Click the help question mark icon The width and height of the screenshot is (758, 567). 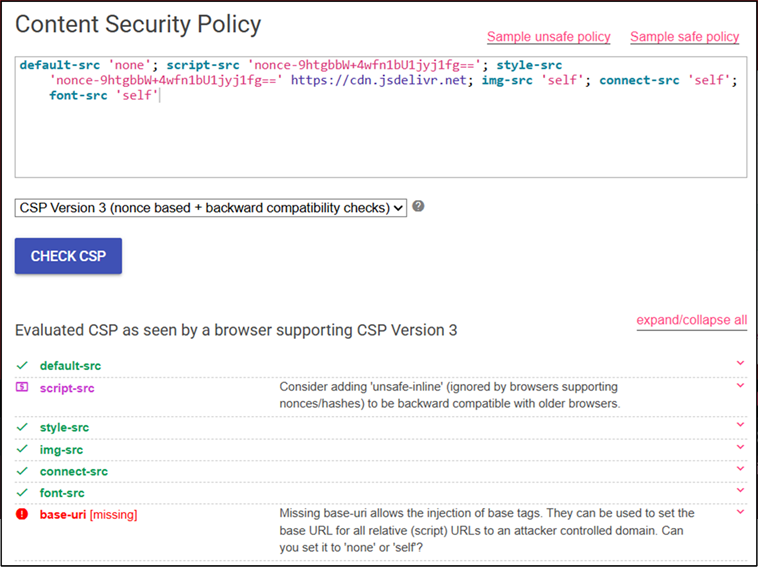[x=418, y=206]
